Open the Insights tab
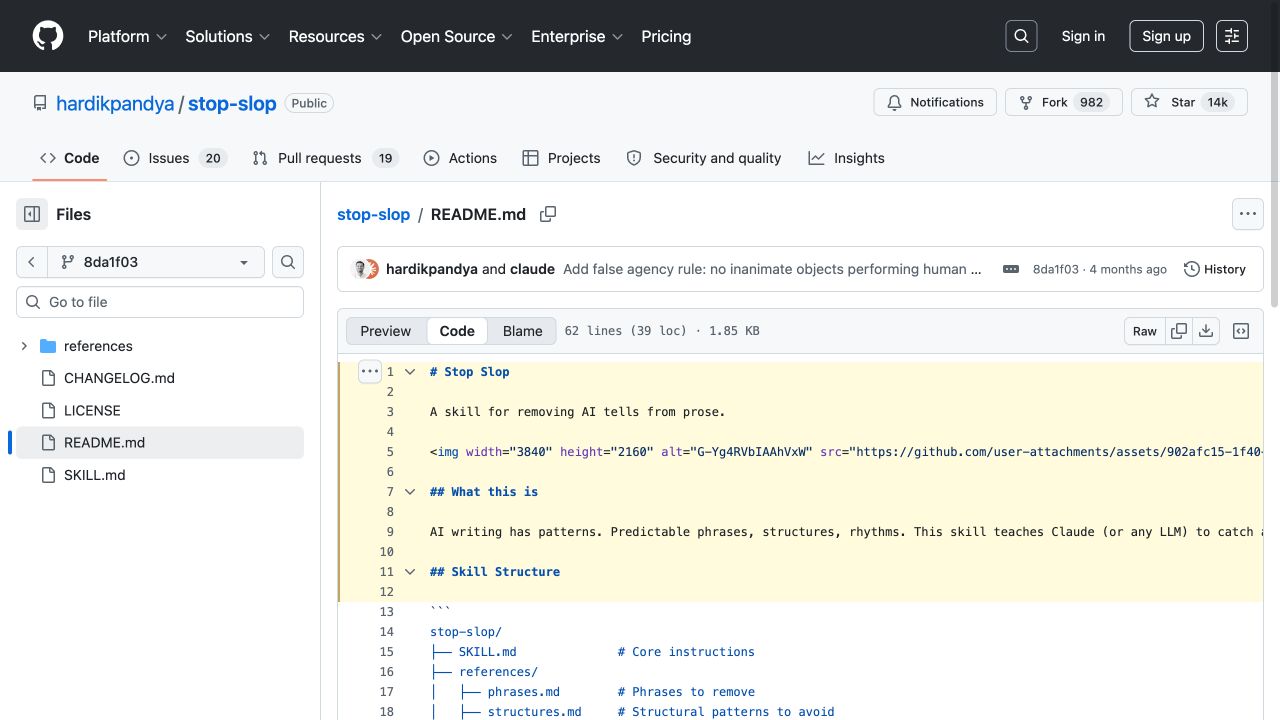 (x=847, y=158)
